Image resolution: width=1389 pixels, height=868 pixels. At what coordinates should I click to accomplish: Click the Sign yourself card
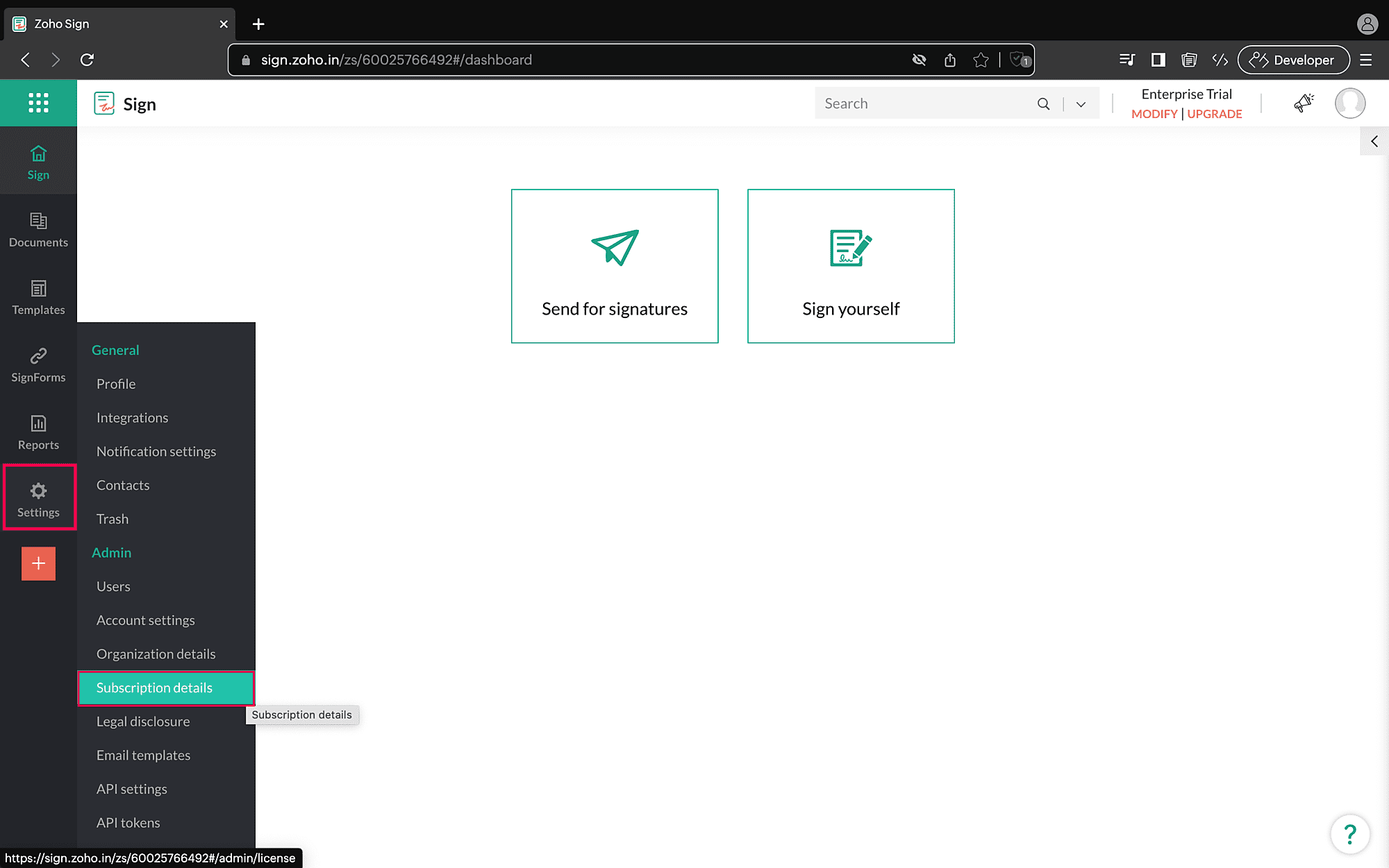coord(851,266)
